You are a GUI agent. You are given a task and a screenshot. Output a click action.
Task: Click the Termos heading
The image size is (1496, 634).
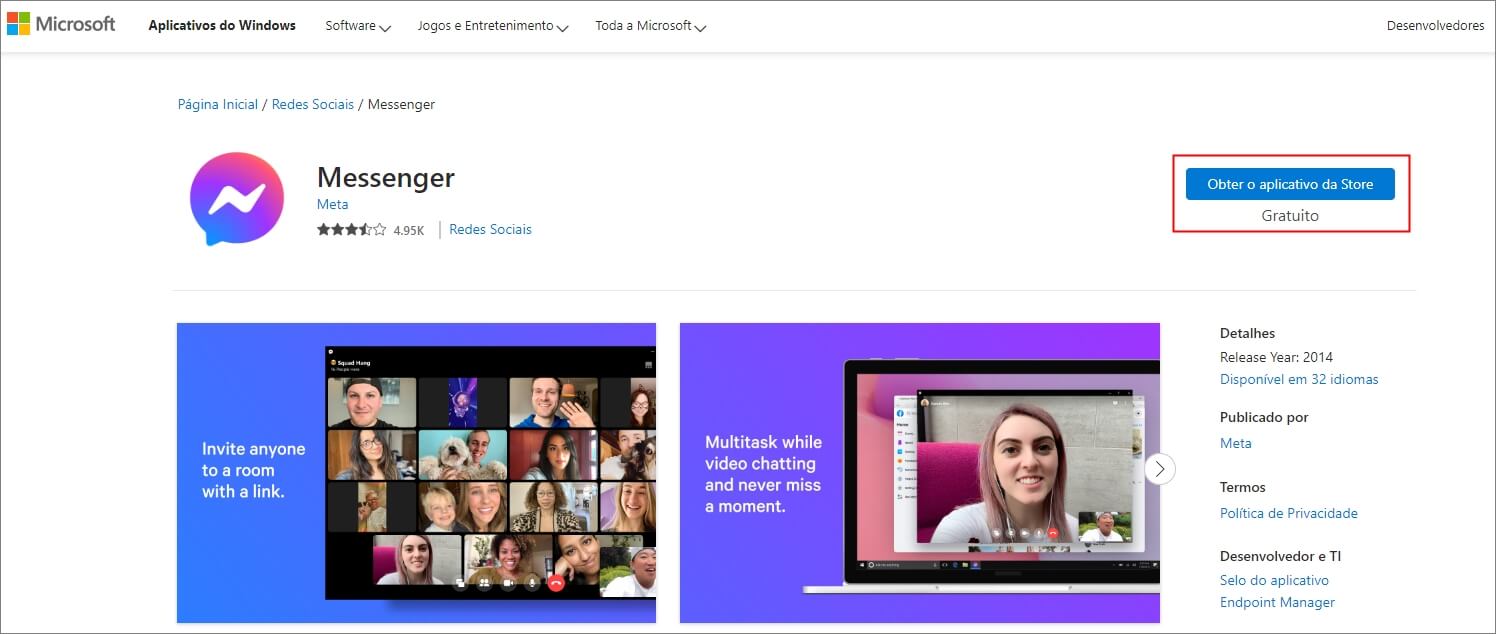click(x=1243, y=487)
